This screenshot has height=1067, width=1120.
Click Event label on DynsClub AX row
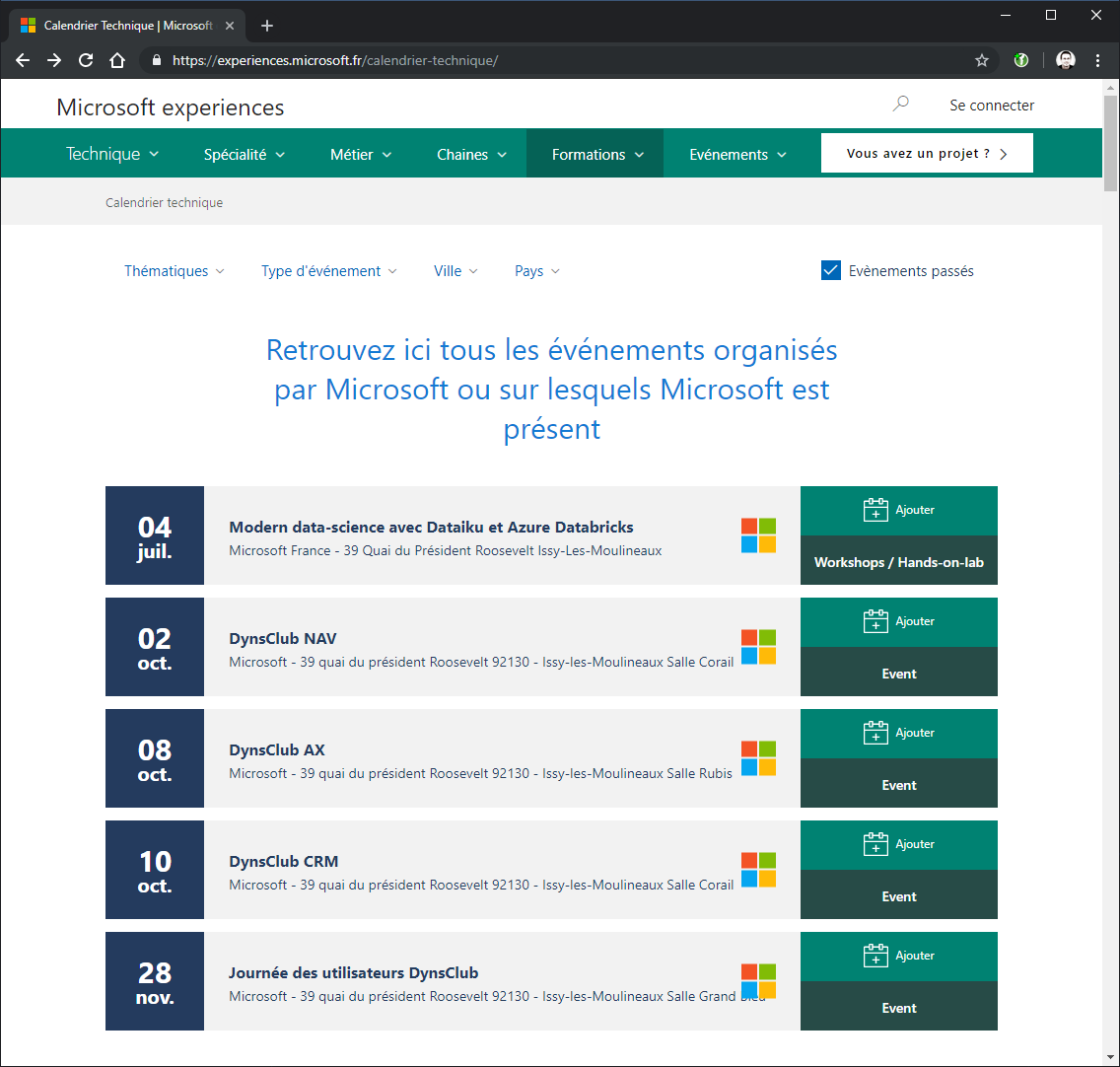[898, 785]
